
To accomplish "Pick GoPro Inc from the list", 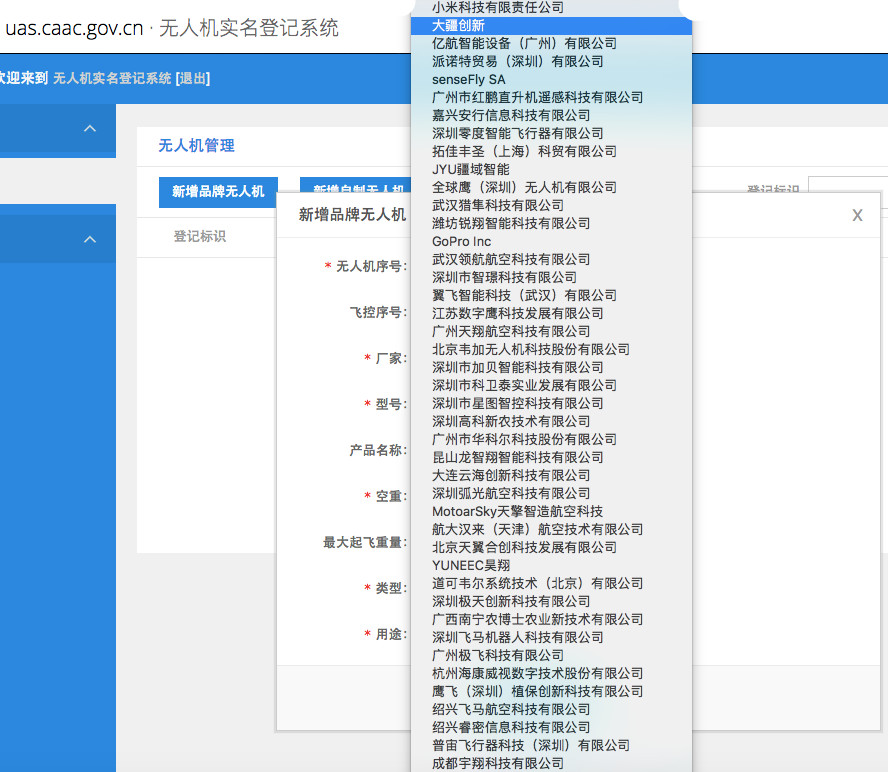I will [462, 241].
